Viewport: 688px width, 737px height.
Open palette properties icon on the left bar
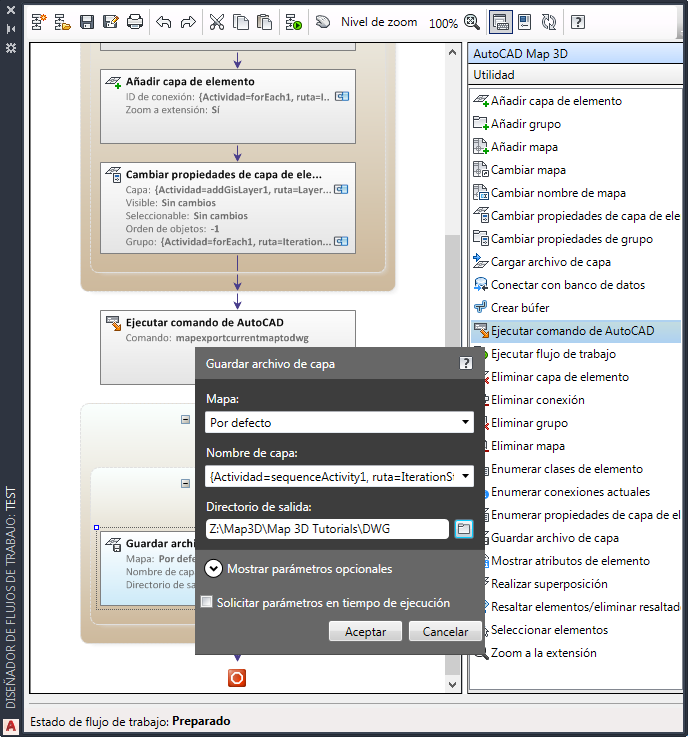(x=11, y=48)
